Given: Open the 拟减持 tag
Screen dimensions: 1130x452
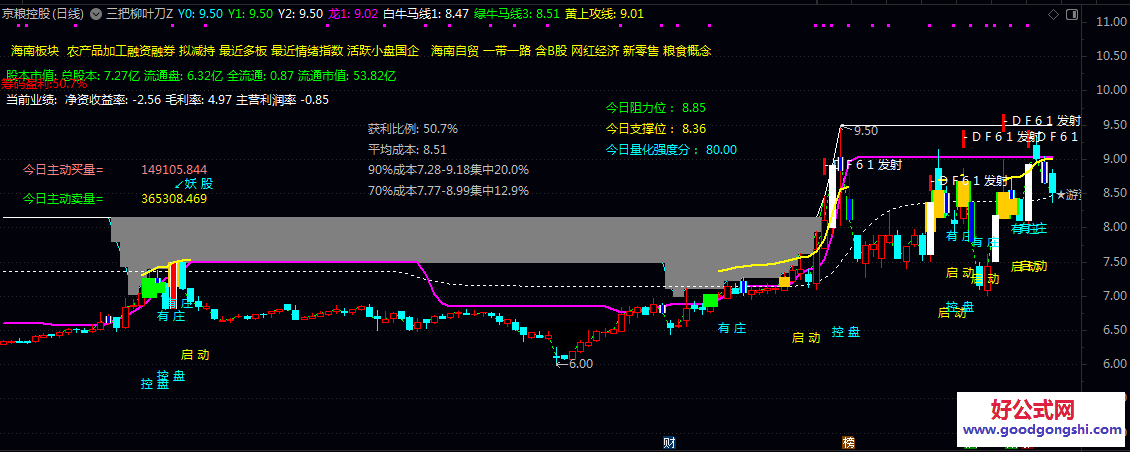Looking at the screenshot, I should 197,51.
